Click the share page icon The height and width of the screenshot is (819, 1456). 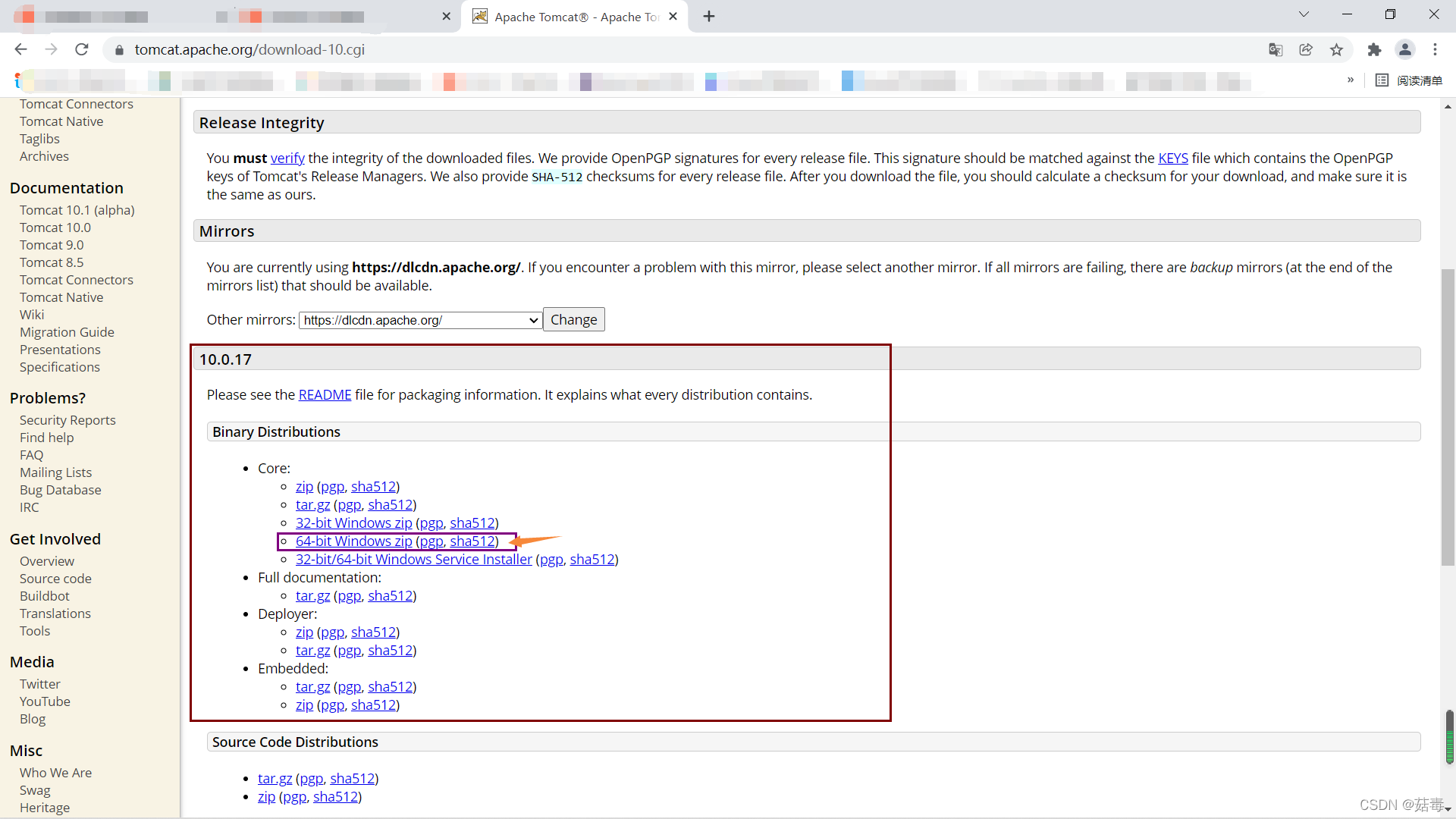click(x=1306, y=49)
